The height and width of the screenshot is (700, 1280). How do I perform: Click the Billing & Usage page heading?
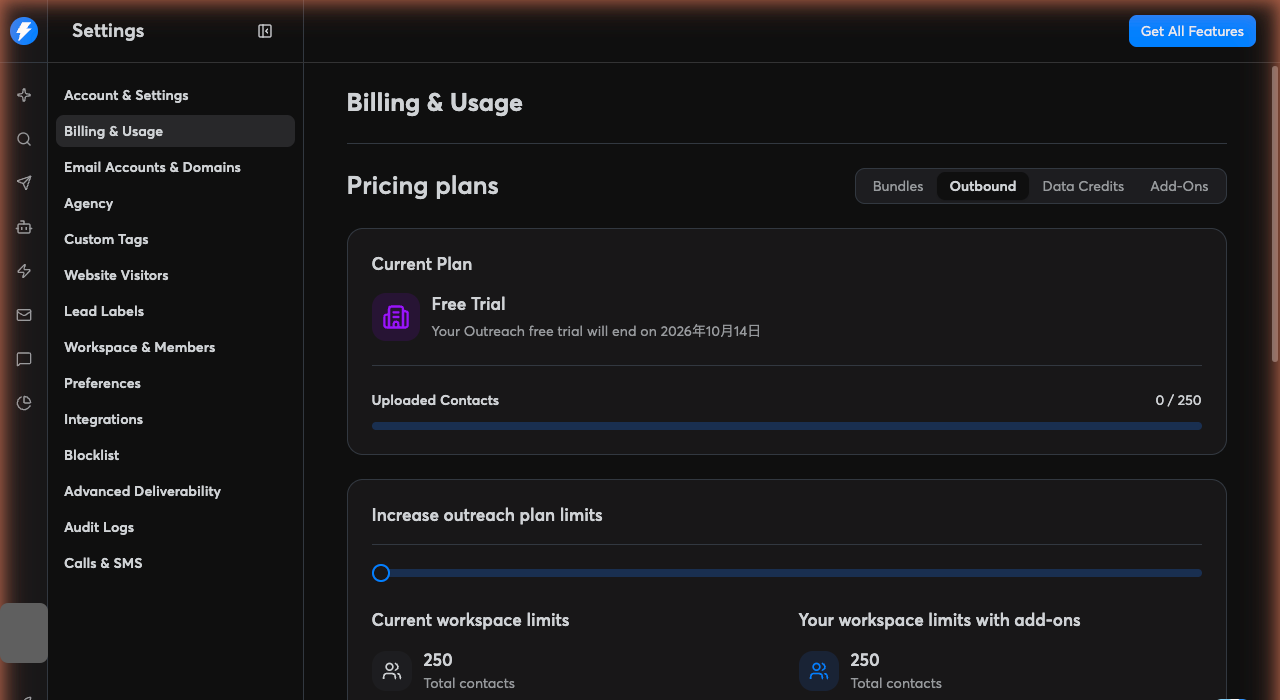tap(435, 103)
